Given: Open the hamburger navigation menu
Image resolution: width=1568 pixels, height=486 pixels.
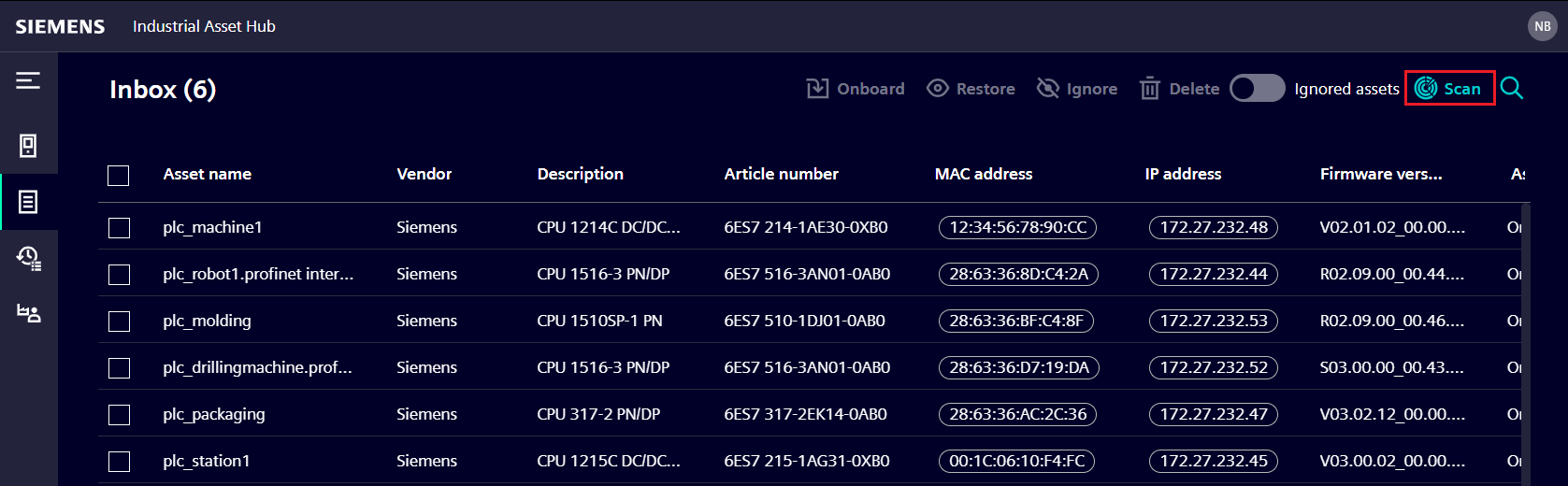Looking at the screenshot, I should 28,81.
